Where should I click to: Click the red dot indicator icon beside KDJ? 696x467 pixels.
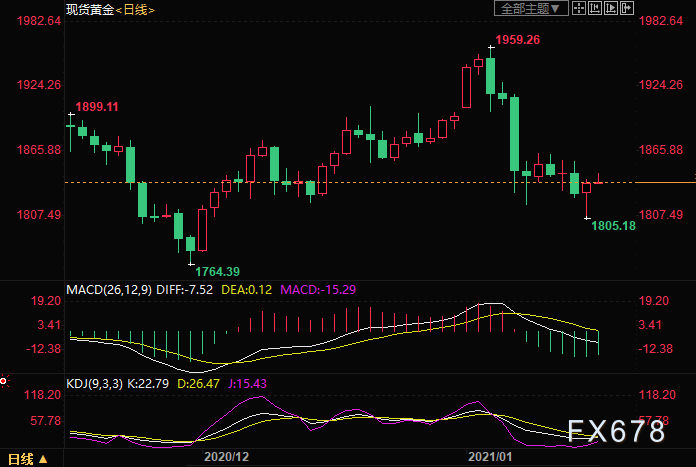click(x=4, y=381)
